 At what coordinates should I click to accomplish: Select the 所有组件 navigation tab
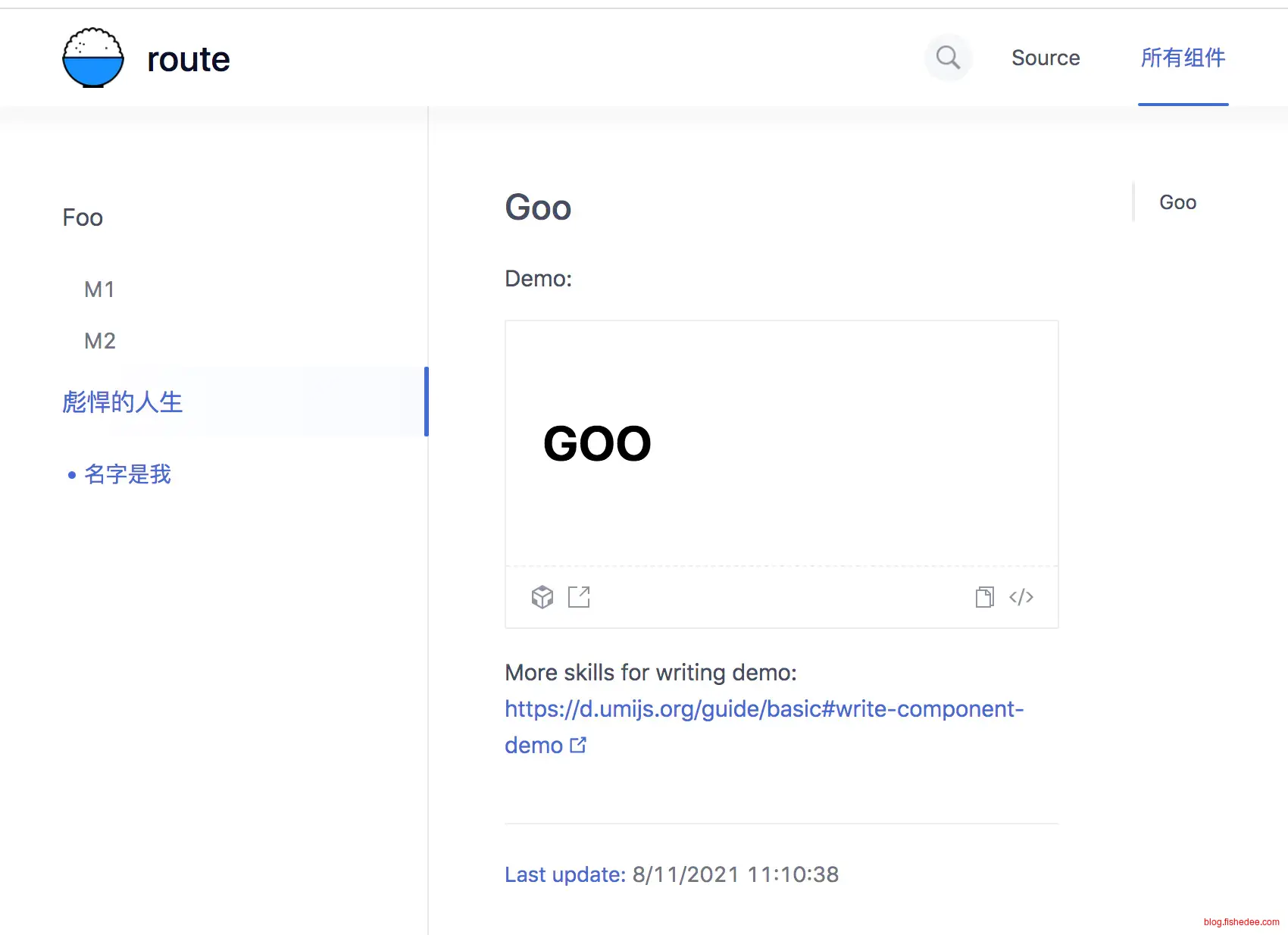(x=1183, y=58)
